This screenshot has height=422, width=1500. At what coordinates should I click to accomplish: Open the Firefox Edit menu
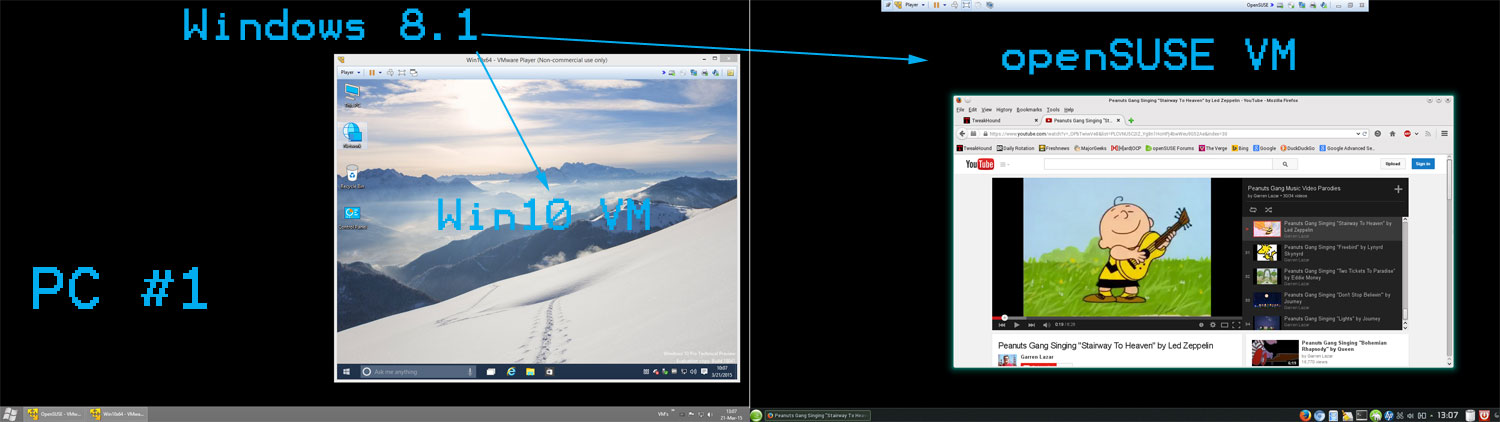pyautogui.click(x=973, y=109)
